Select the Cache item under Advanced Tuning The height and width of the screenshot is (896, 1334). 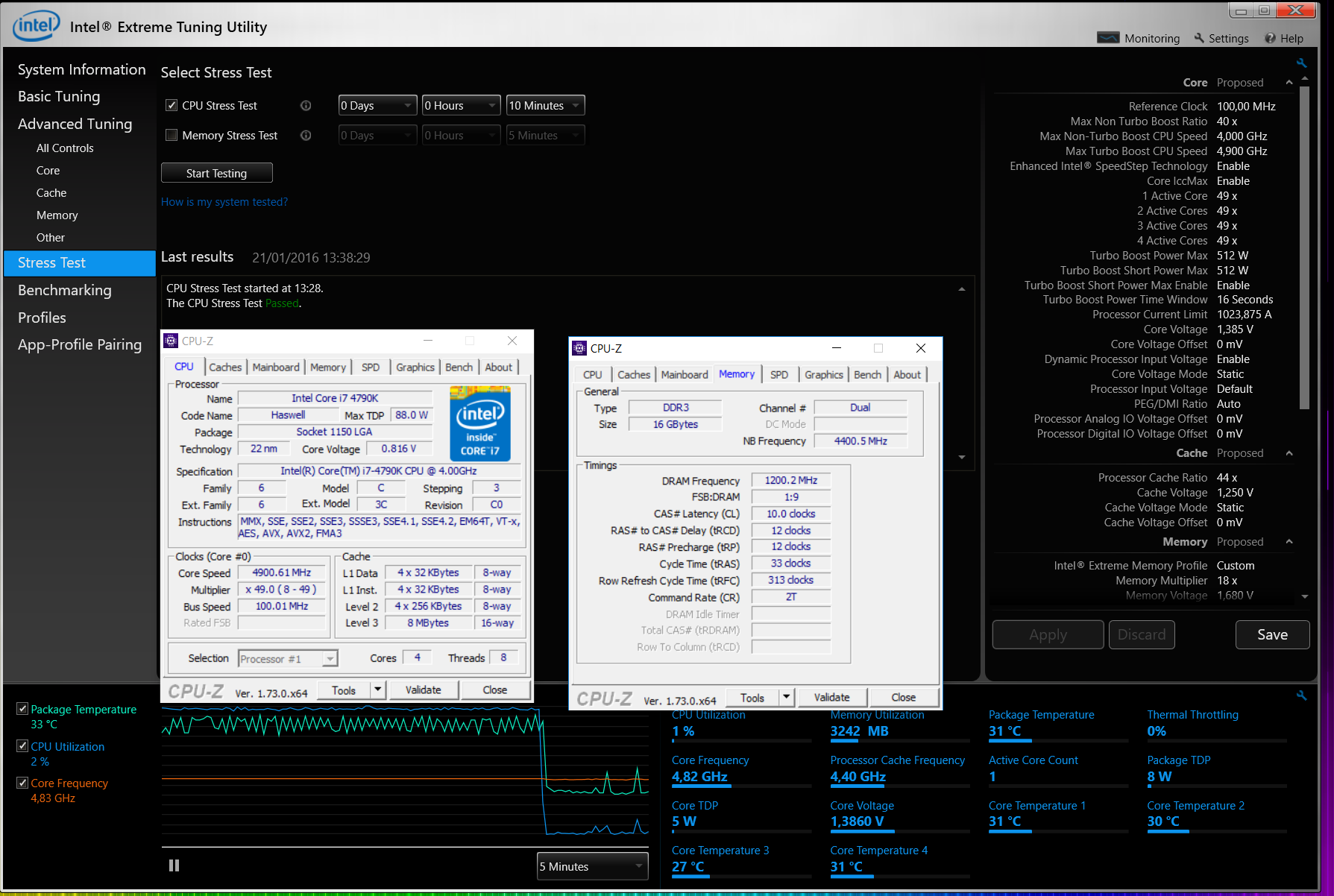coord(51,193)
